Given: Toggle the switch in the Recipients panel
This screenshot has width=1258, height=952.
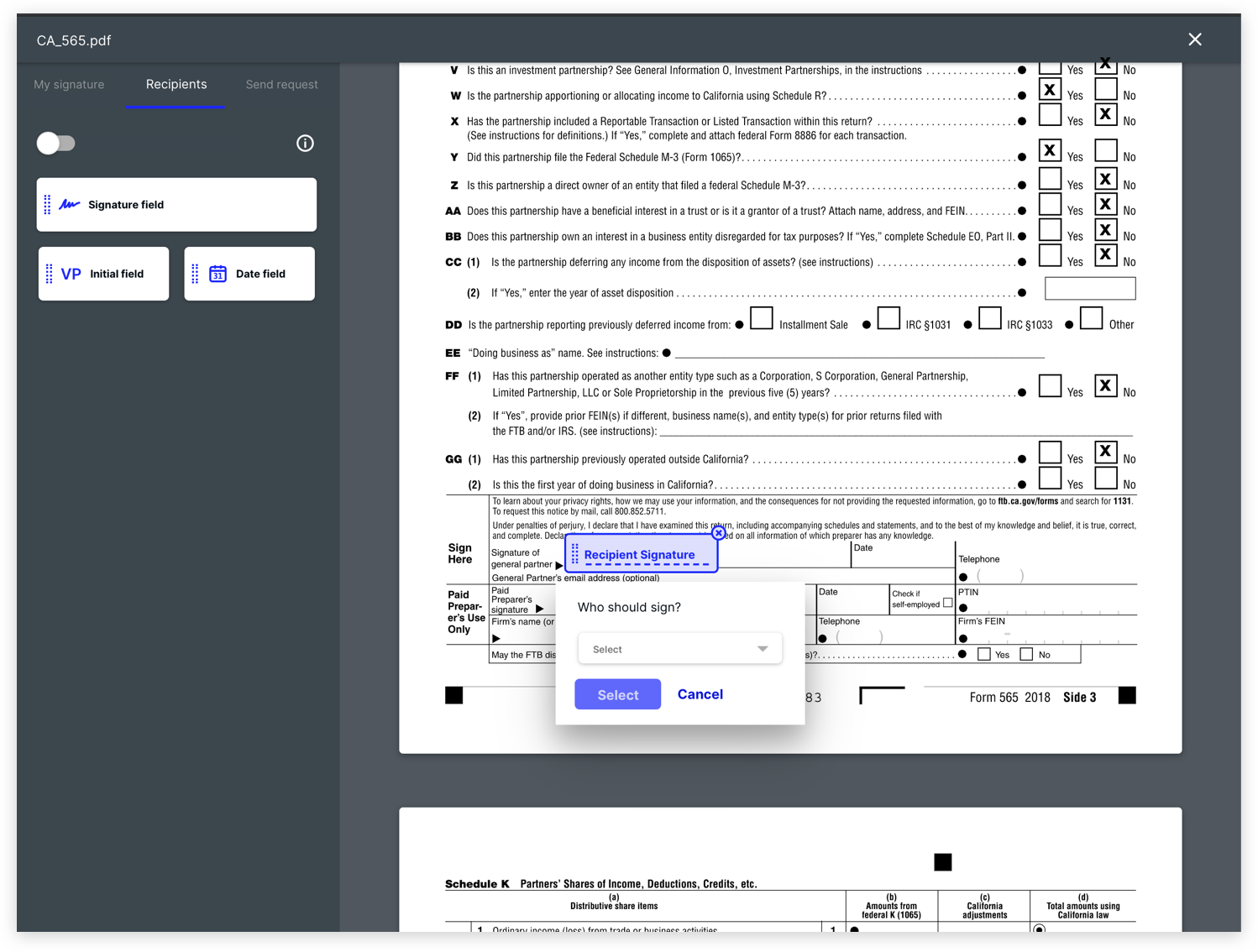Looking at the screenshot, I should point(56,144).
